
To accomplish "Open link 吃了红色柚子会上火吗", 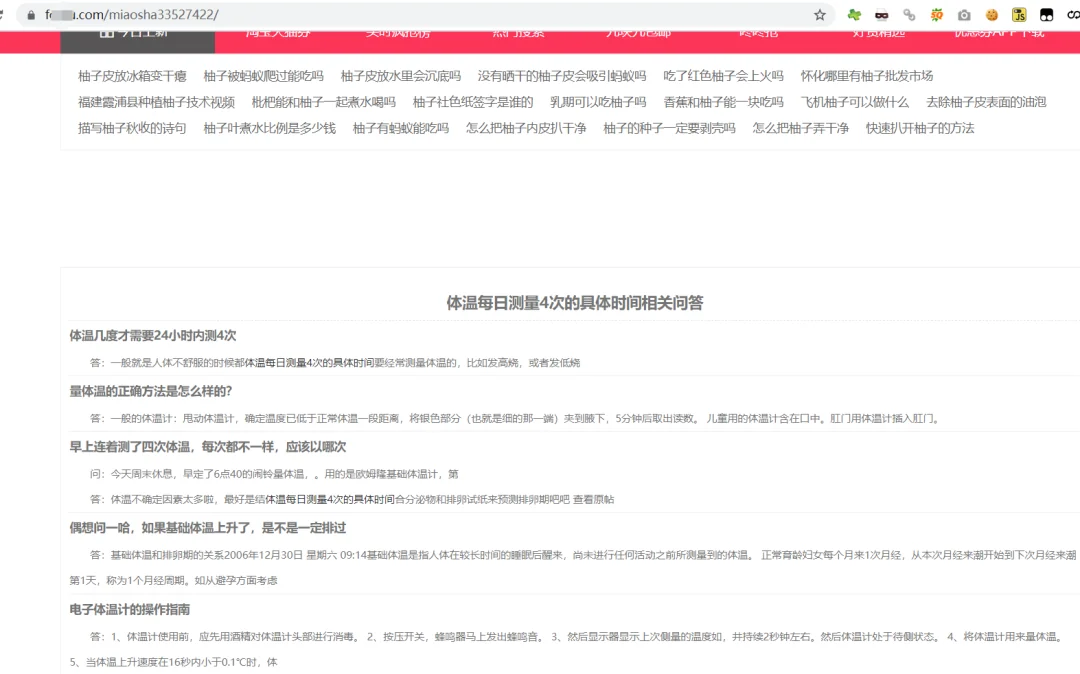I will pos(723,76).
